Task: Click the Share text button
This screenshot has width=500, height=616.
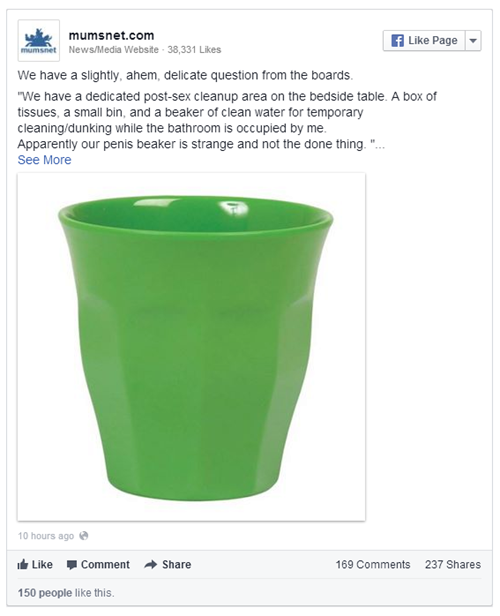Action: [x=176, y=565]
